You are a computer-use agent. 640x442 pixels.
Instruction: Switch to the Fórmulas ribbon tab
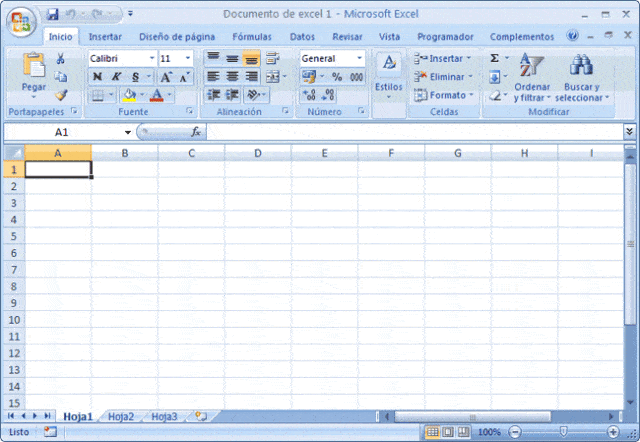tap(252, 37)
